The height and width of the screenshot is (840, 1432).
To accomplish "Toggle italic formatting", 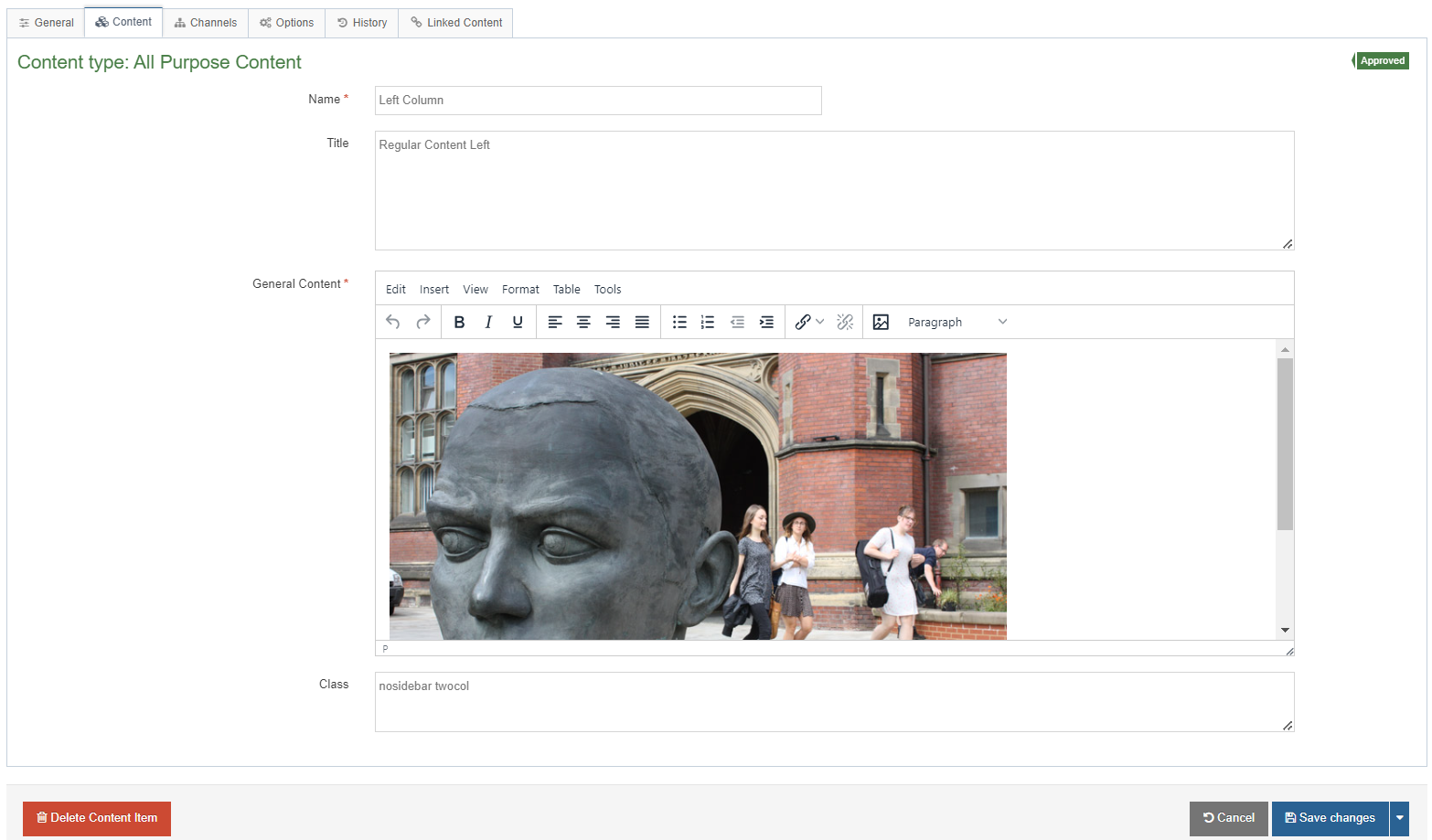I will (488, 322).
